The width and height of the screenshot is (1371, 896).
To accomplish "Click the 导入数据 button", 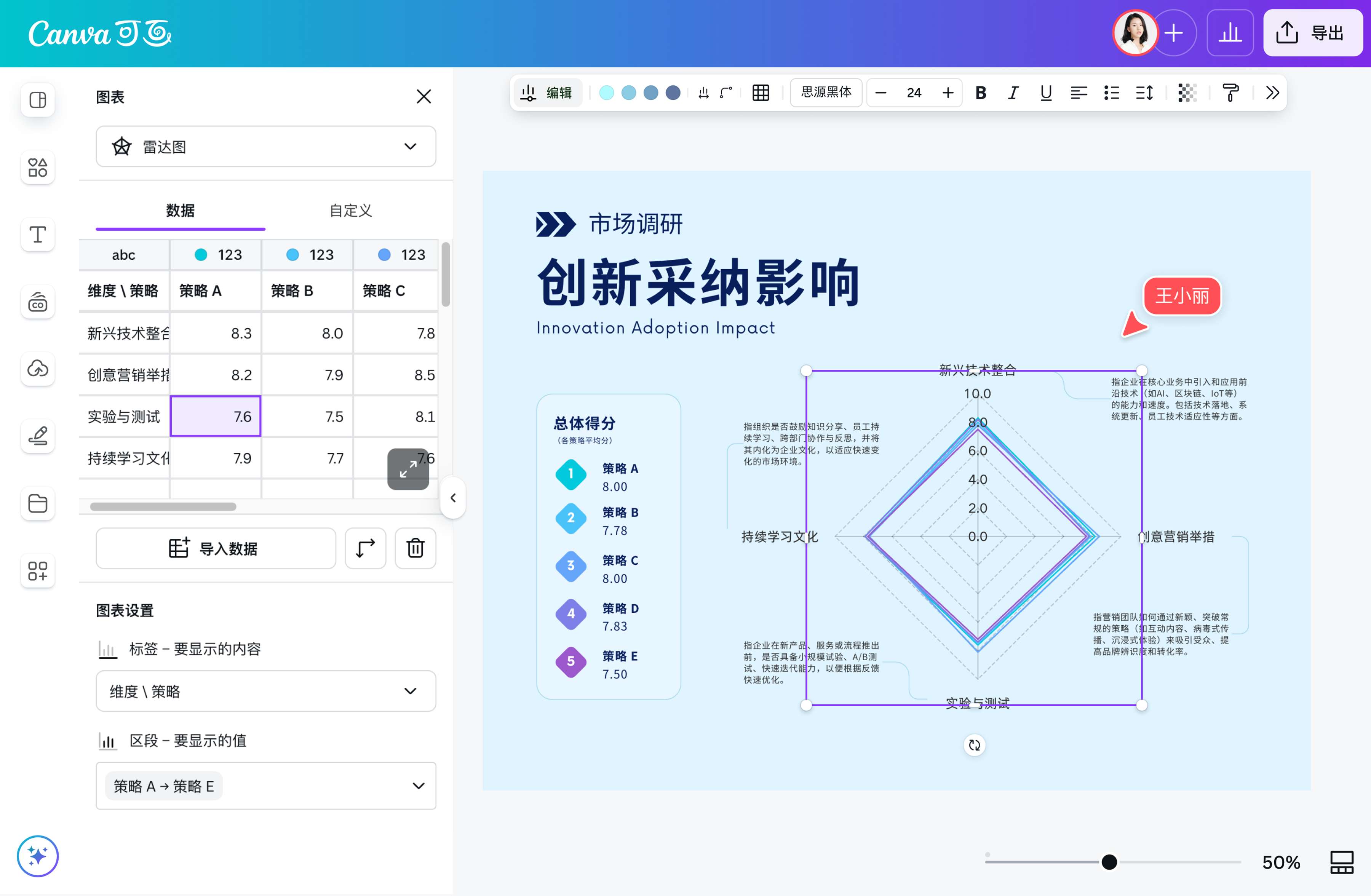I will [216, 548].
